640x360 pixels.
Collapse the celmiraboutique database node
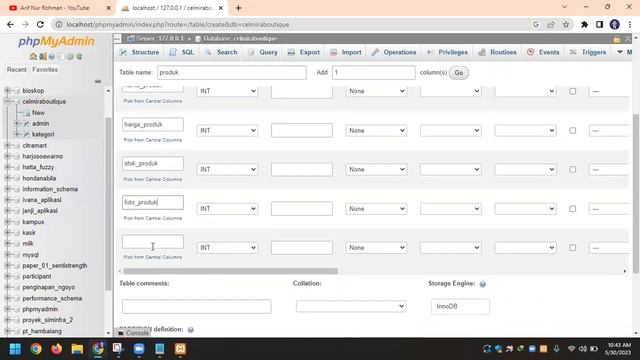7,101
